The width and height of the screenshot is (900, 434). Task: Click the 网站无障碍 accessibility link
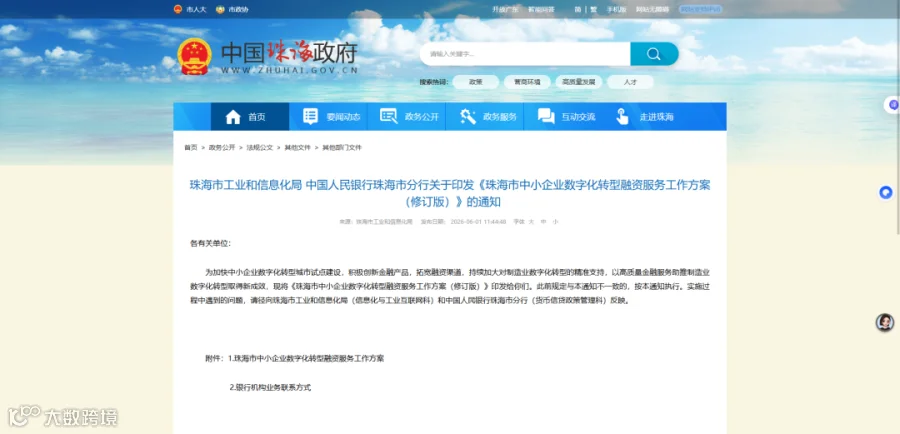(653, 9)
